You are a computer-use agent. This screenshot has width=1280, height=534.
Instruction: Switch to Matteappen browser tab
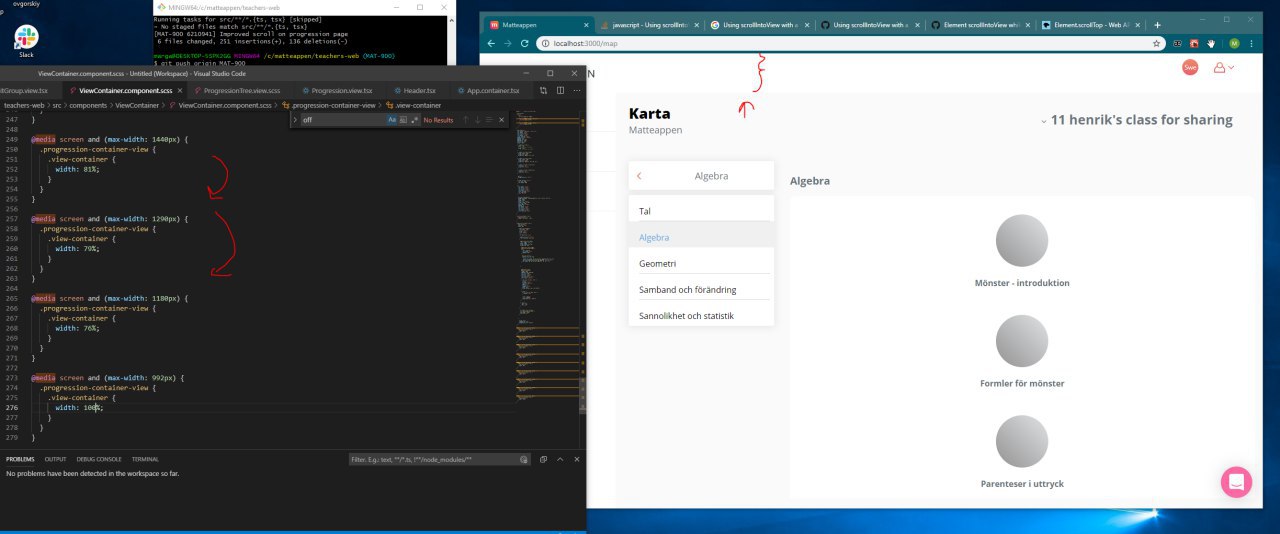[538, 24]
